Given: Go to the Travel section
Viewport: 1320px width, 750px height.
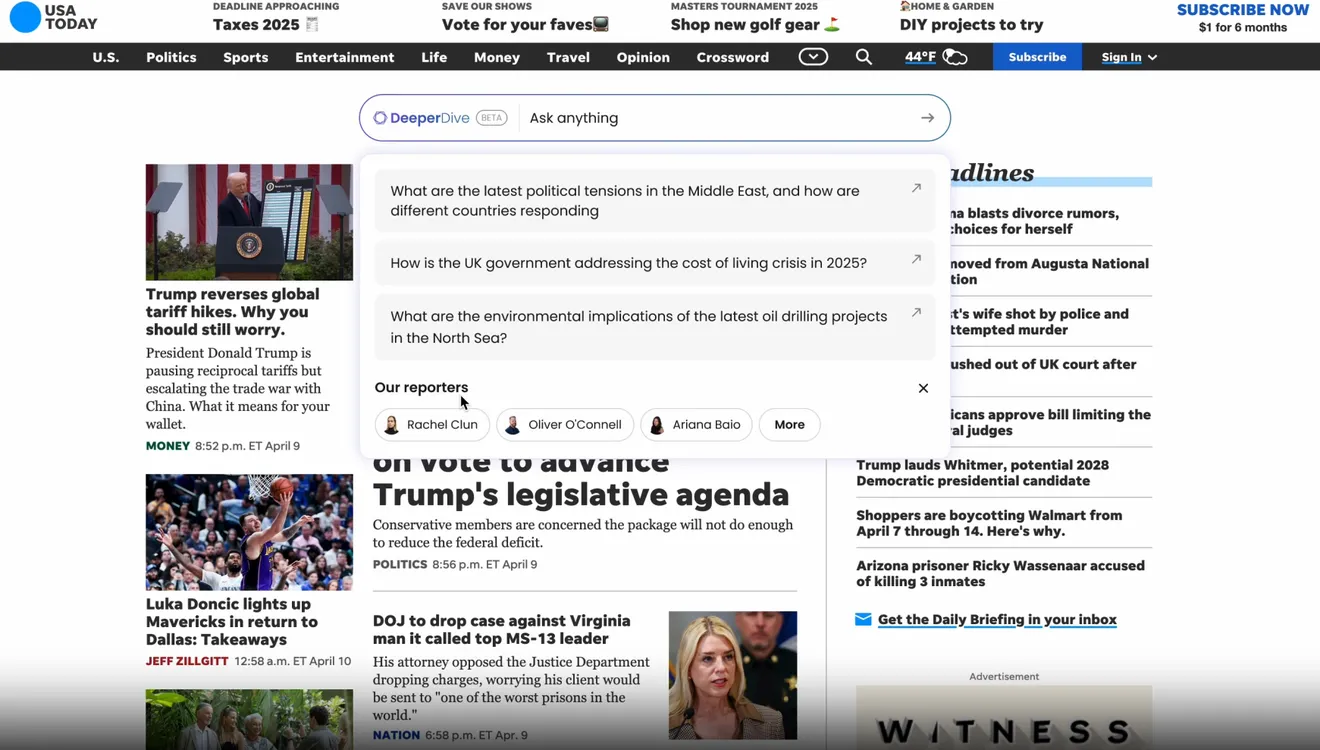Looking at the screenshot, I should pyautogui.click(x=568, y=57).
